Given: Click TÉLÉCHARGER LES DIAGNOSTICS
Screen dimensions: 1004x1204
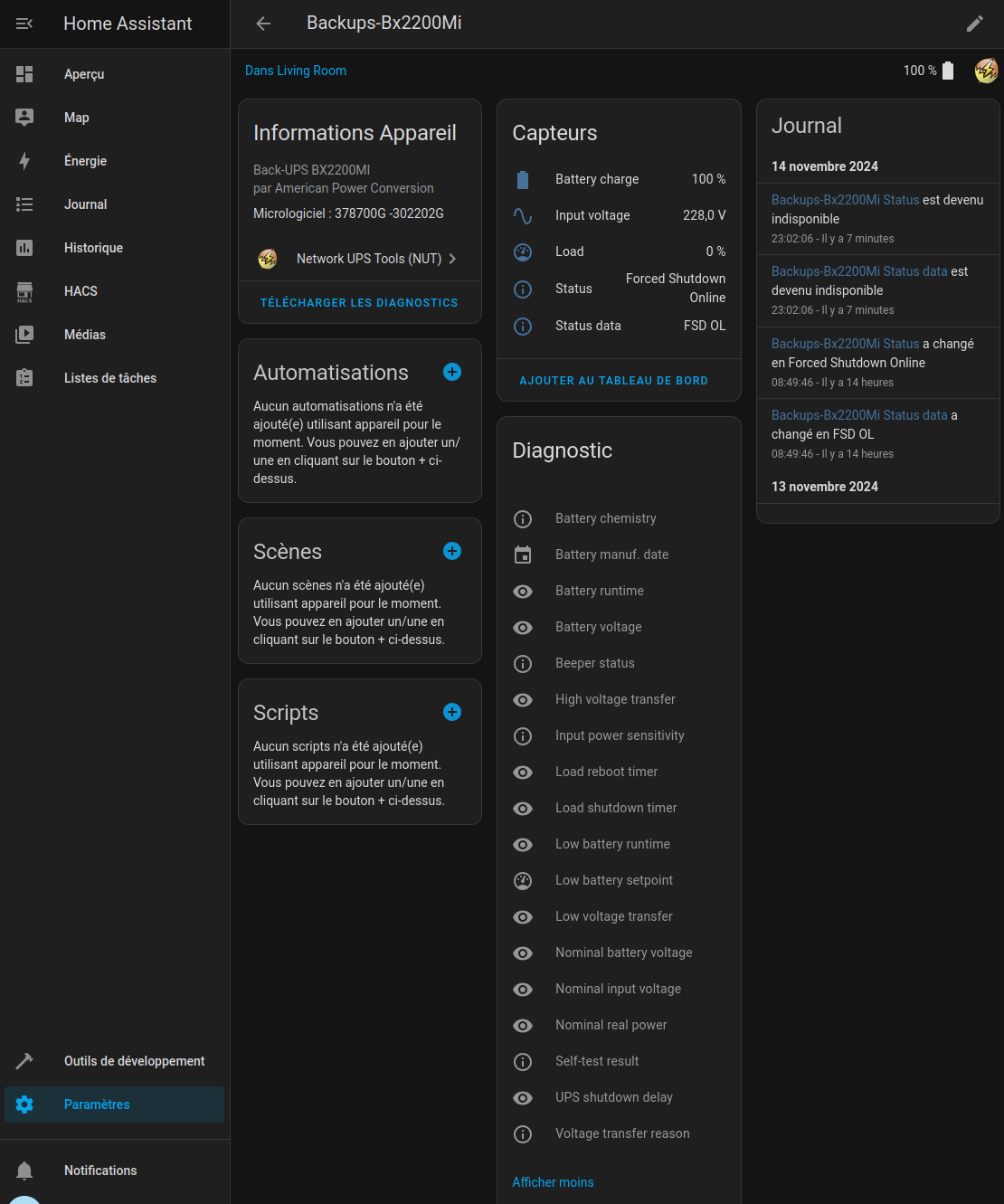Looking at the screenshot, I should [x=359, y=302].
